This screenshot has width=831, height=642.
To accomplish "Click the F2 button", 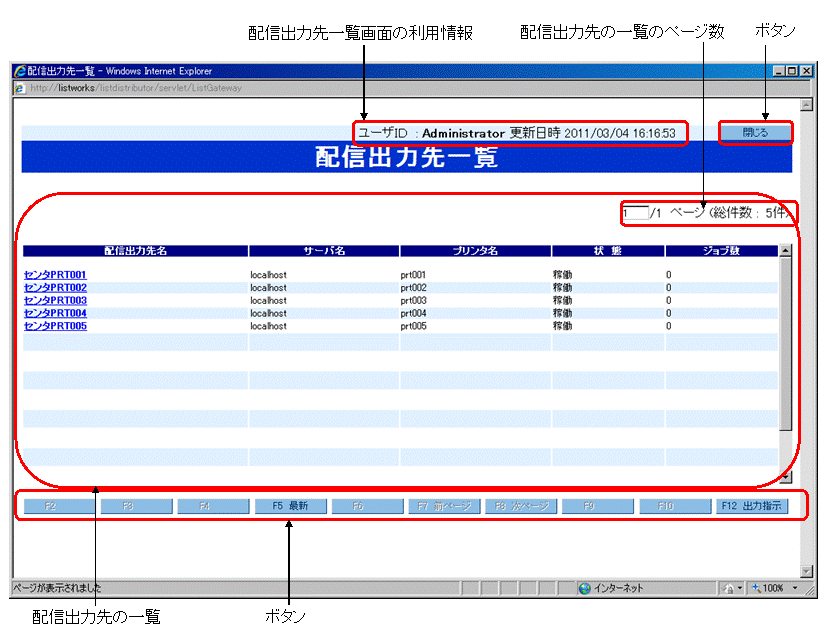I will click(59, 506).
